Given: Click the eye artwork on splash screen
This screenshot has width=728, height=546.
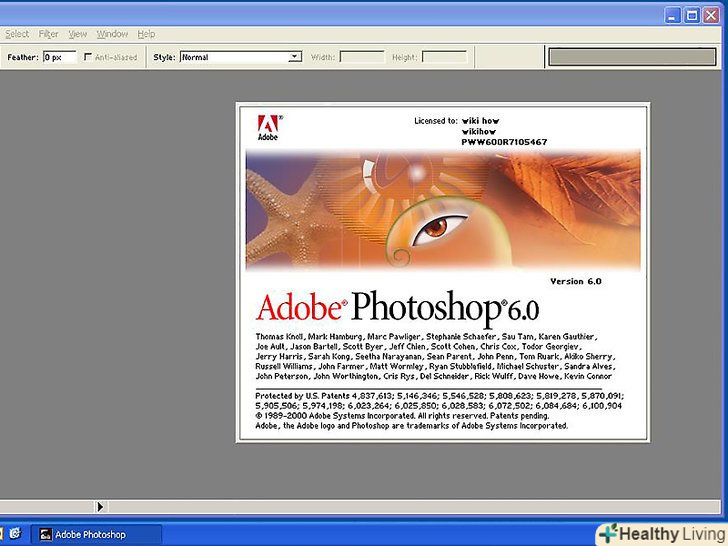Looking at the screenshot, I should click(436, 227).
